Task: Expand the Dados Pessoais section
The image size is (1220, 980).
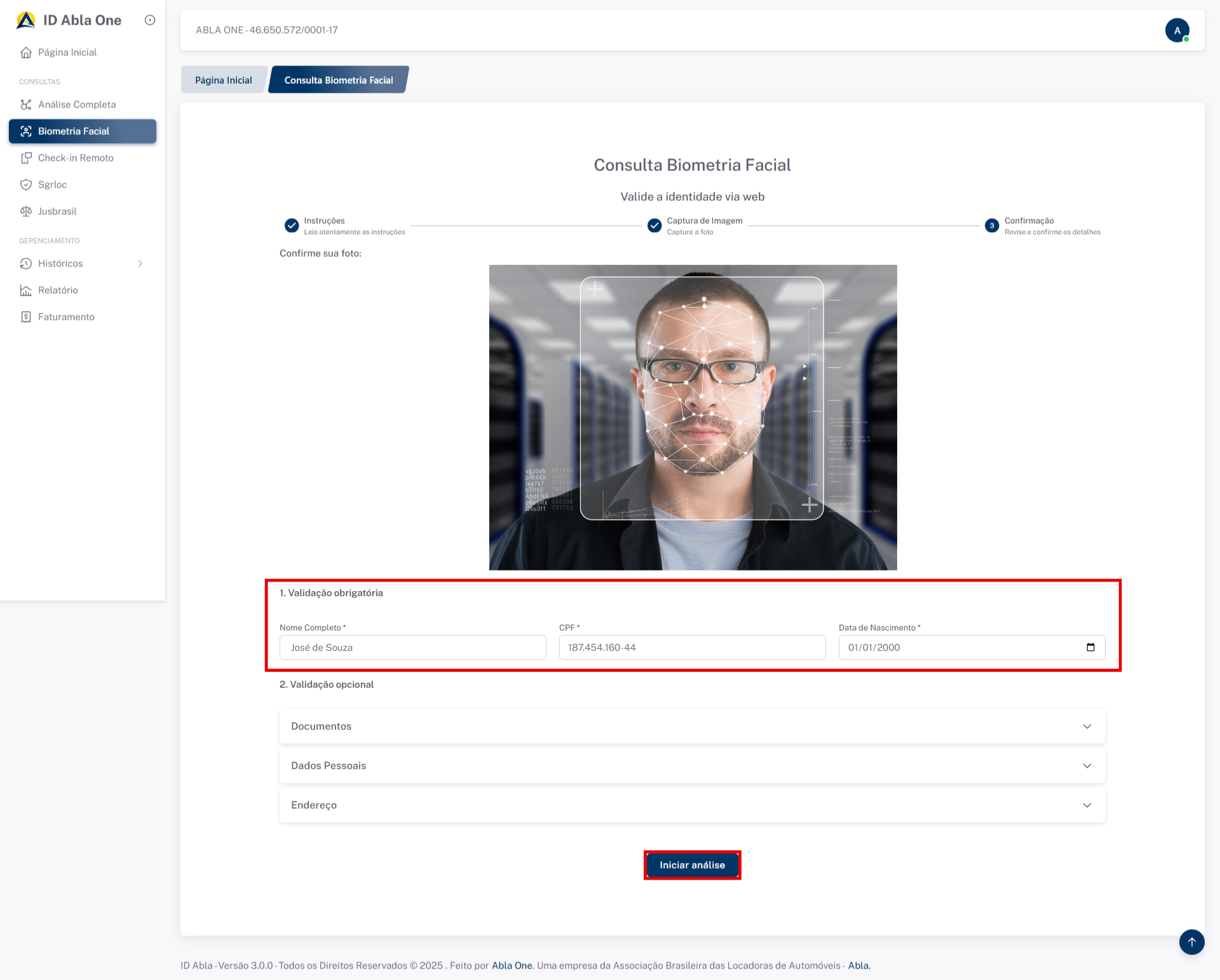Action: pyautogui.click(x=692, y=766)
